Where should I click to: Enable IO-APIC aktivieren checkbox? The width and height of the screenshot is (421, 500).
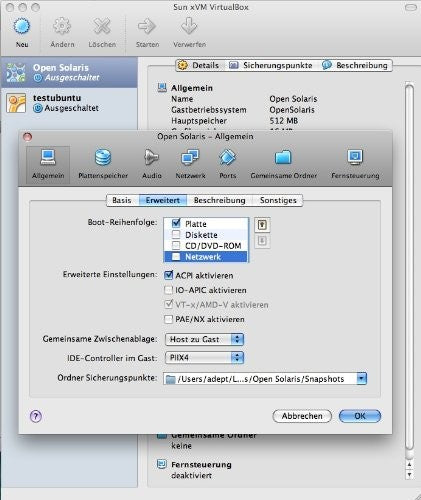[169, 290]
